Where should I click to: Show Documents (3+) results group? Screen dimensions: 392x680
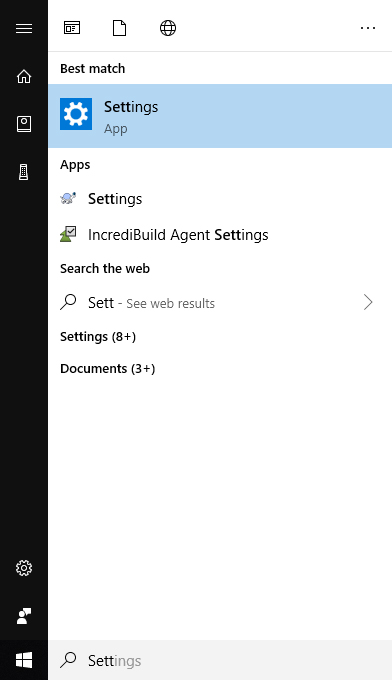tap(108, 369)
